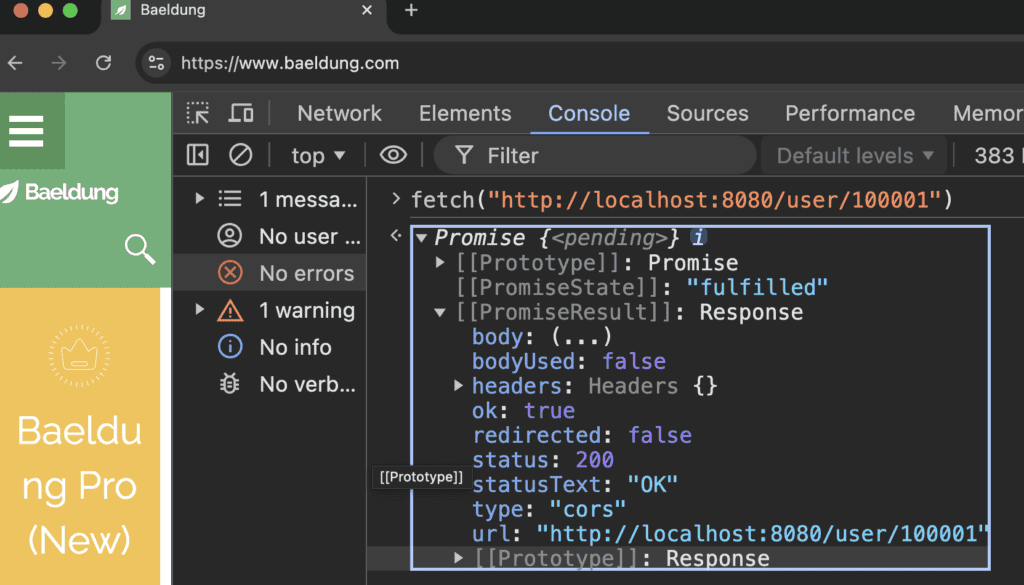Screen dimensions: 1024x585
Task: Open the Baeldung hamburger menu
Action: click(x=26, y=131)
